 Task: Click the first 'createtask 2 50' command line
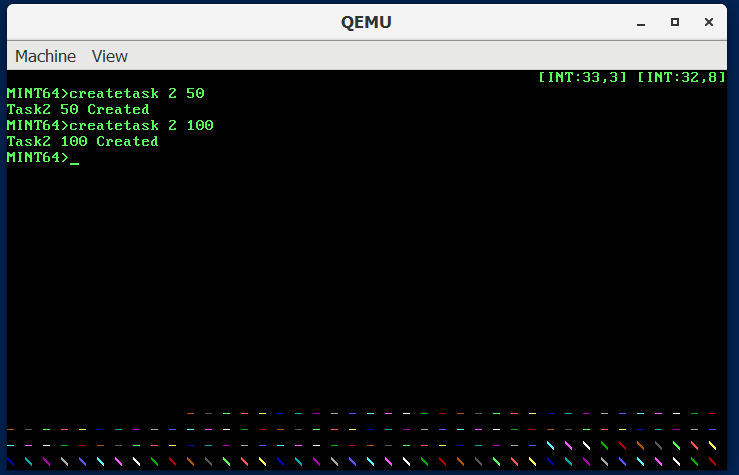click(x=105, y=93)
